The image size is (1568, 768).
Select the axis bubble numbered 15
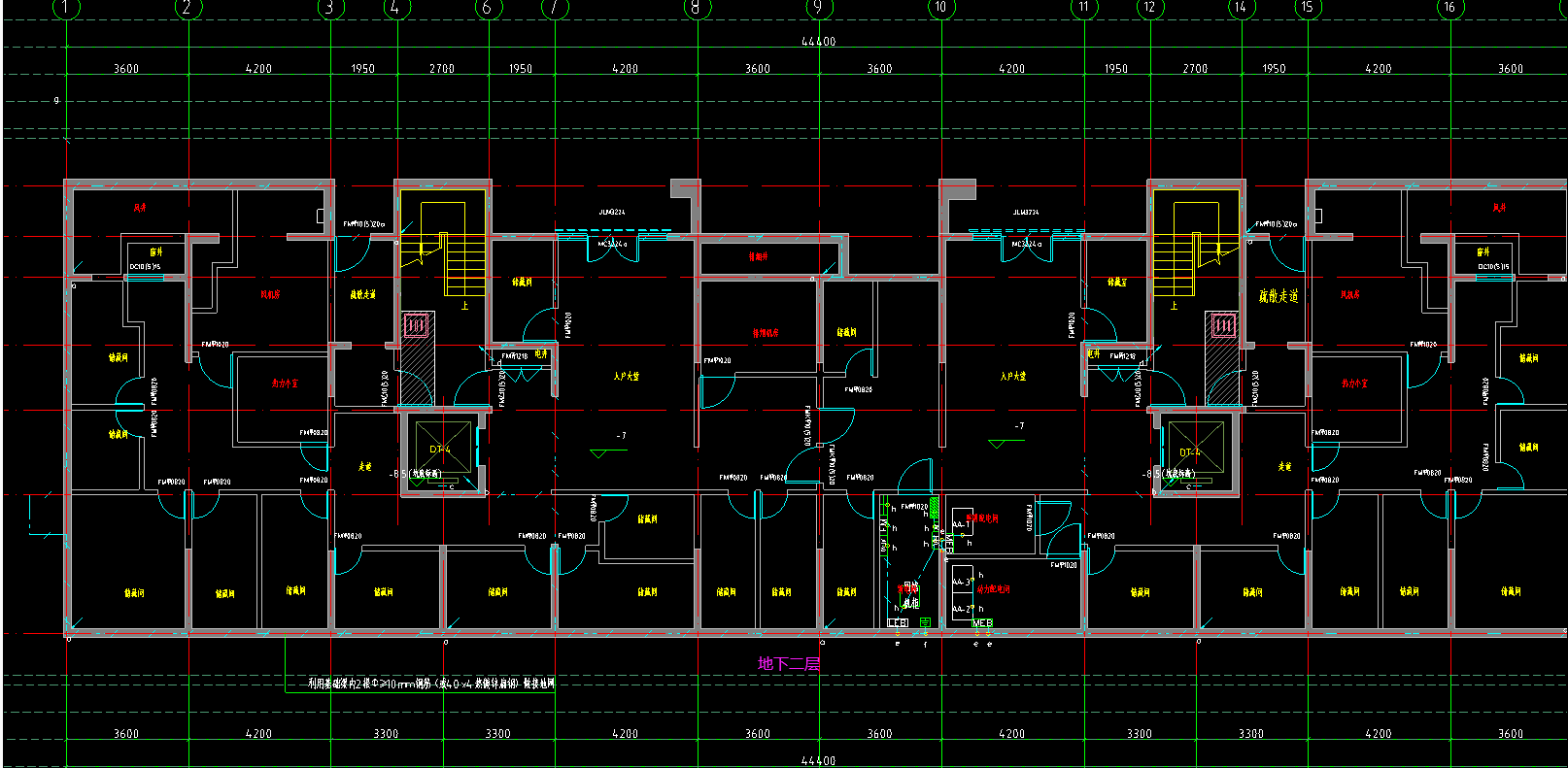pyautogui.click(x=1308, y=8)
